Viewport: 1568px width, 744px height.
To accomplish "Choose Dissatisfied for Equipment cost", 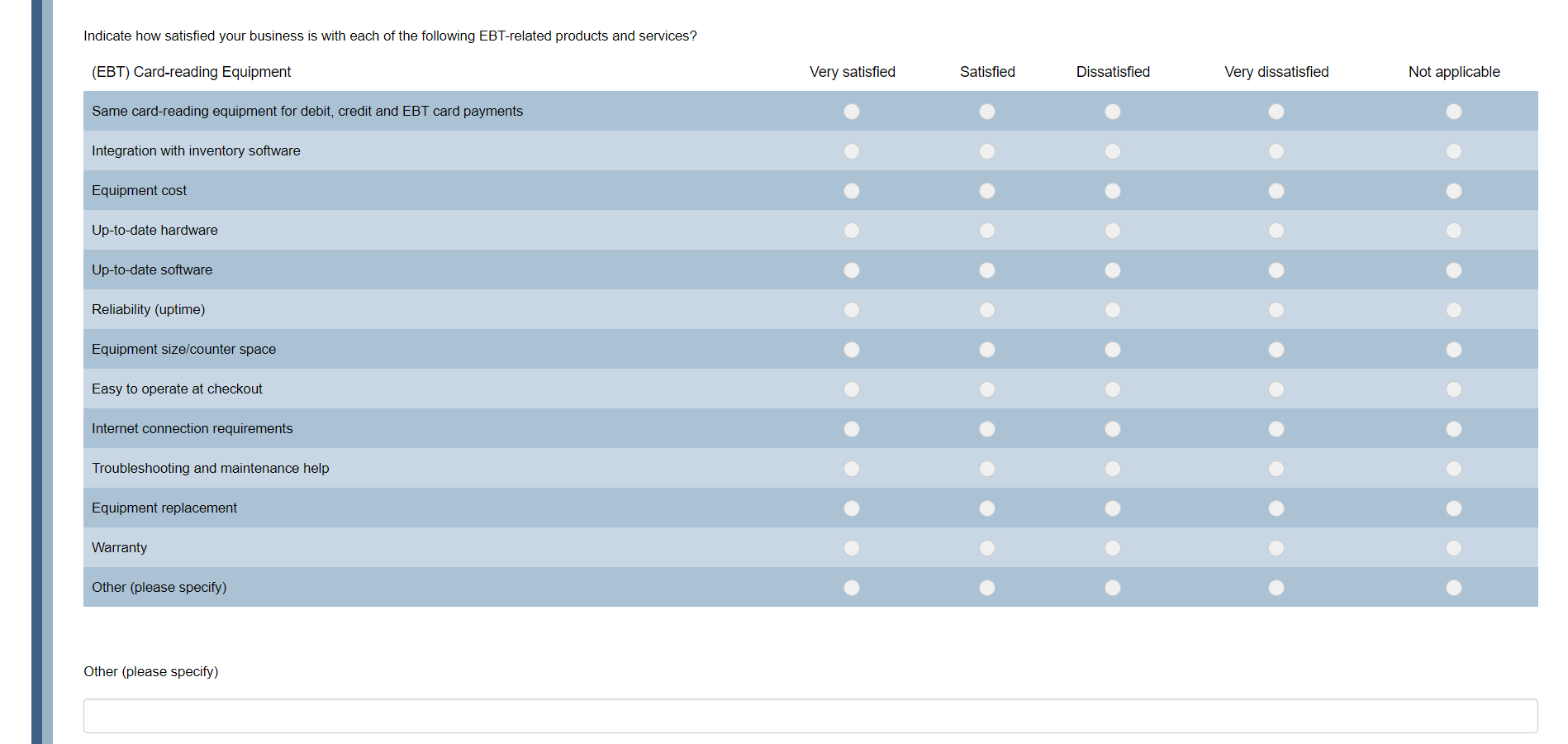I will [1113, 191].
